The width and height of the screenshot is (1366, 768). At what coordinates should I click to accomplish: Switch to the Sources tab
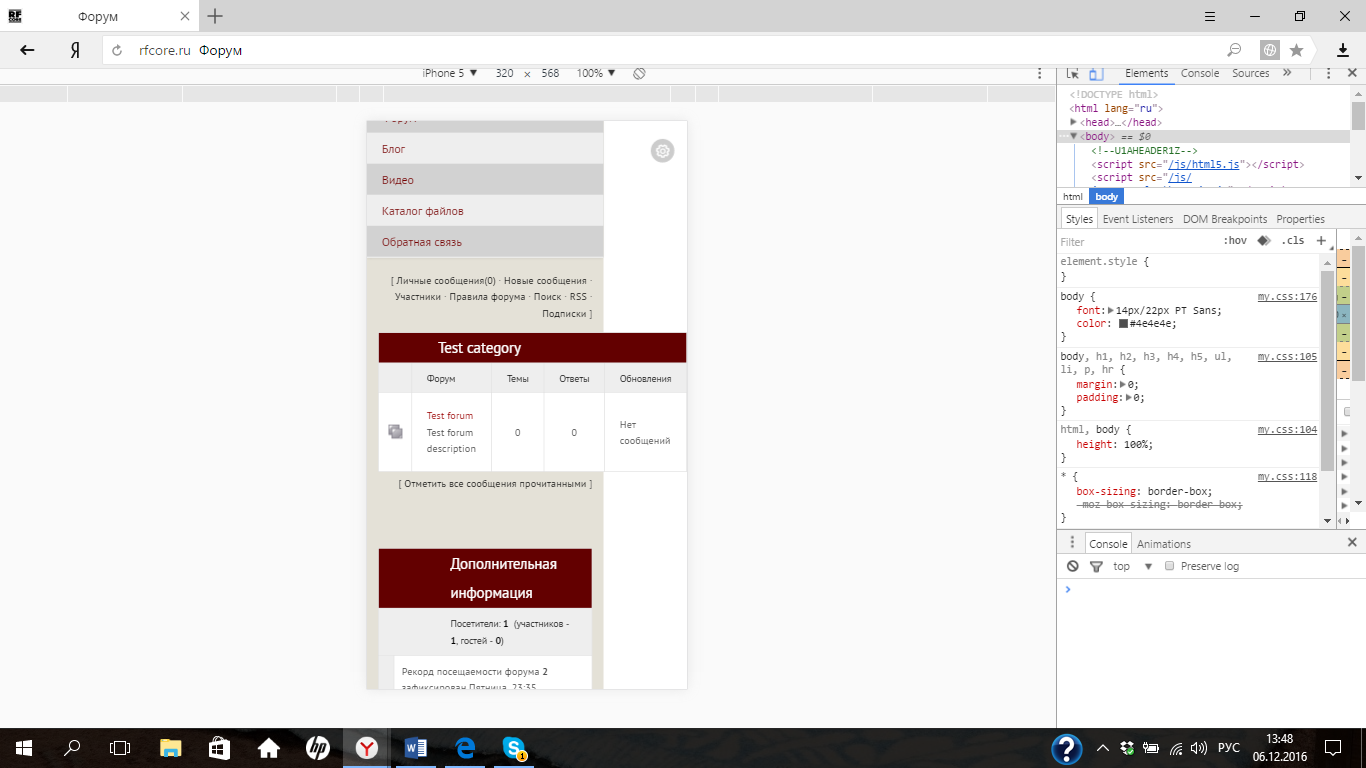(x=1250, y=73)
